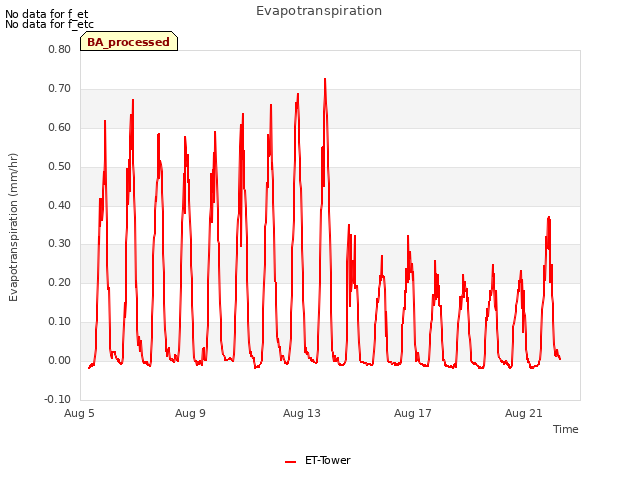Click the 0.10 y-axis tick label
This screenshot has width=640, height=480.
pos(59,321)
